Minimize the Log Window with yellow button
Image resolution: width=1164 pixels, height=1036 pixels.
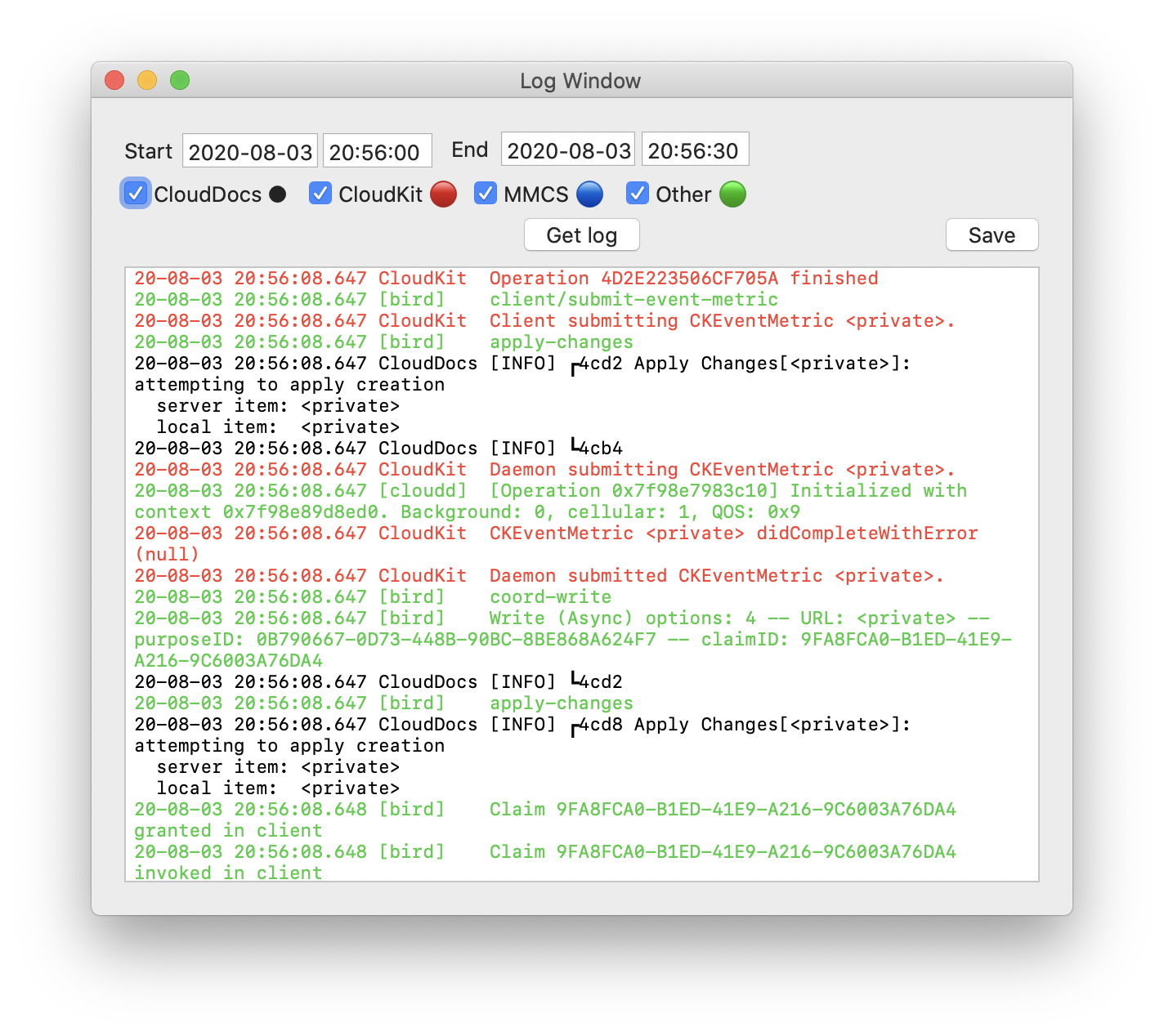coord(147,80)
